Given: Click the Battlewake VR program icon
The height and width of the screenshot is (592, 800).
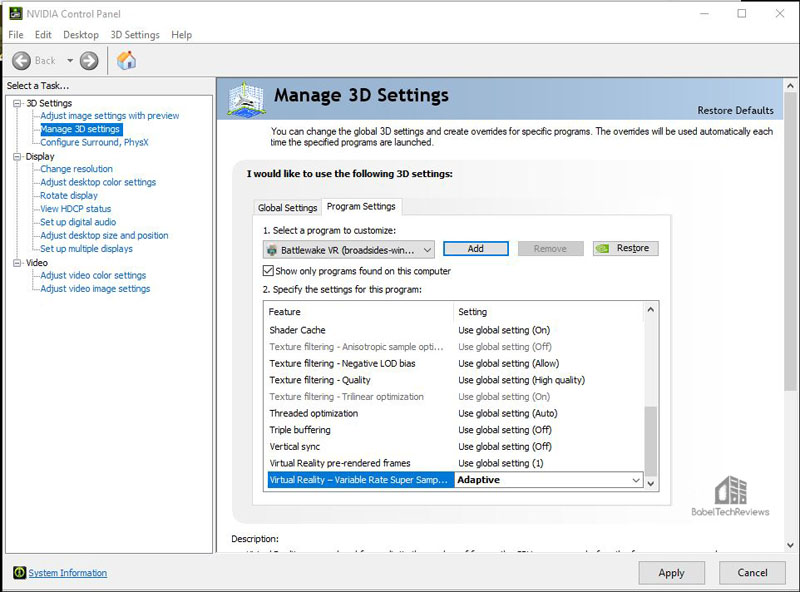Looking at the screenshot, I should pyautogui.click(x=272, y=250).
